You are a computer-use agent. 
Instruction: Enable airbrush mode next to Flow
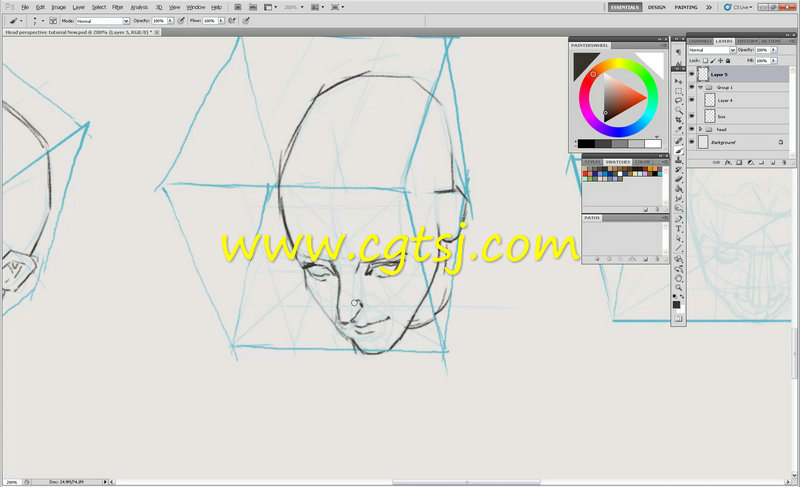pyautogui.click(x=232, y=21)
